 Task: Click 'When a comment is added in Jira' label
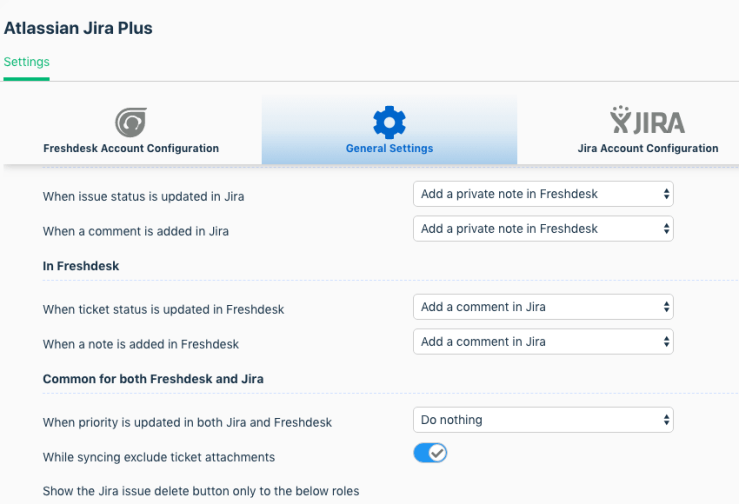tap(135, 231)
